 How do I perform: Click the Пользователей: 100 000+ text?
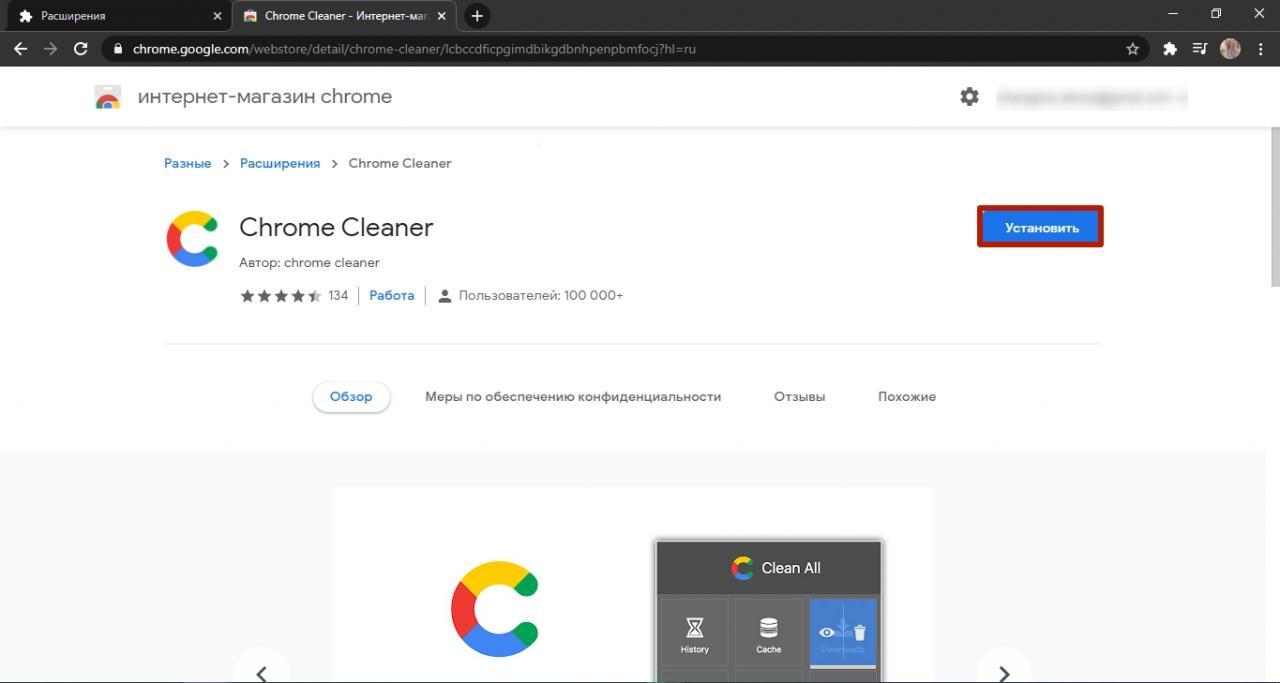(x=541, y=296)
